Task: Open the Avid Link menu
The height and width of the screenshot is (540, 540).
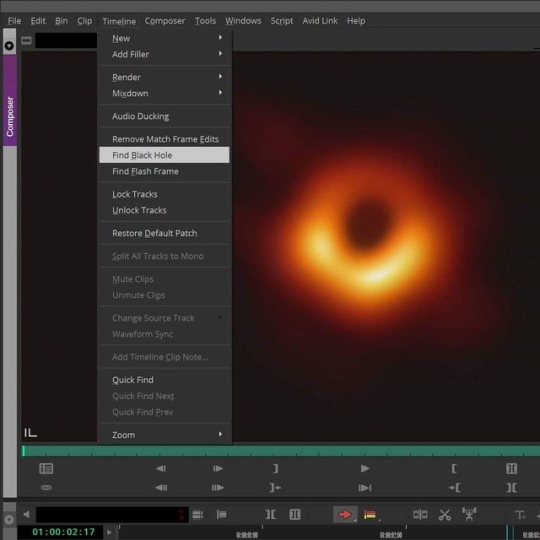Action: click(320, 21)
